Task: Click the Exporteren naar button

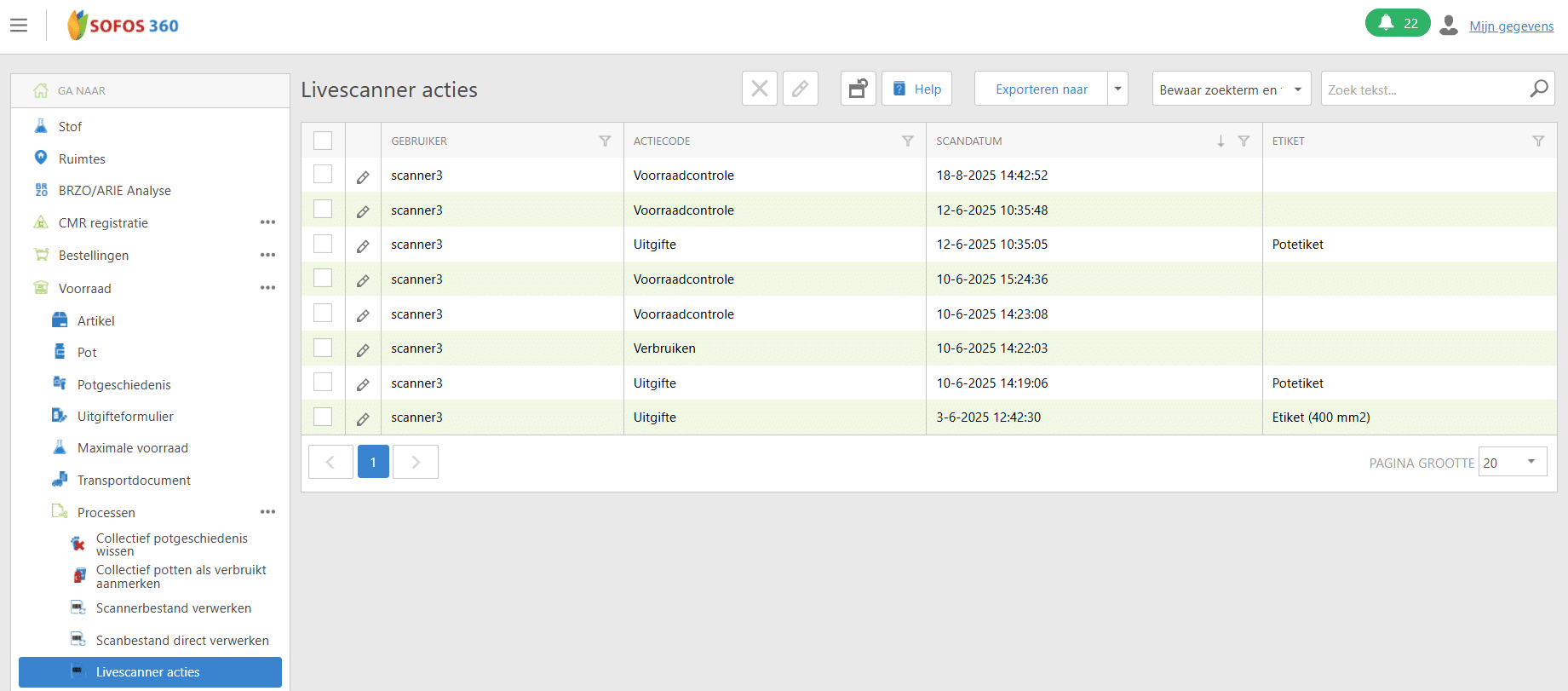Action: [1041, 89]
